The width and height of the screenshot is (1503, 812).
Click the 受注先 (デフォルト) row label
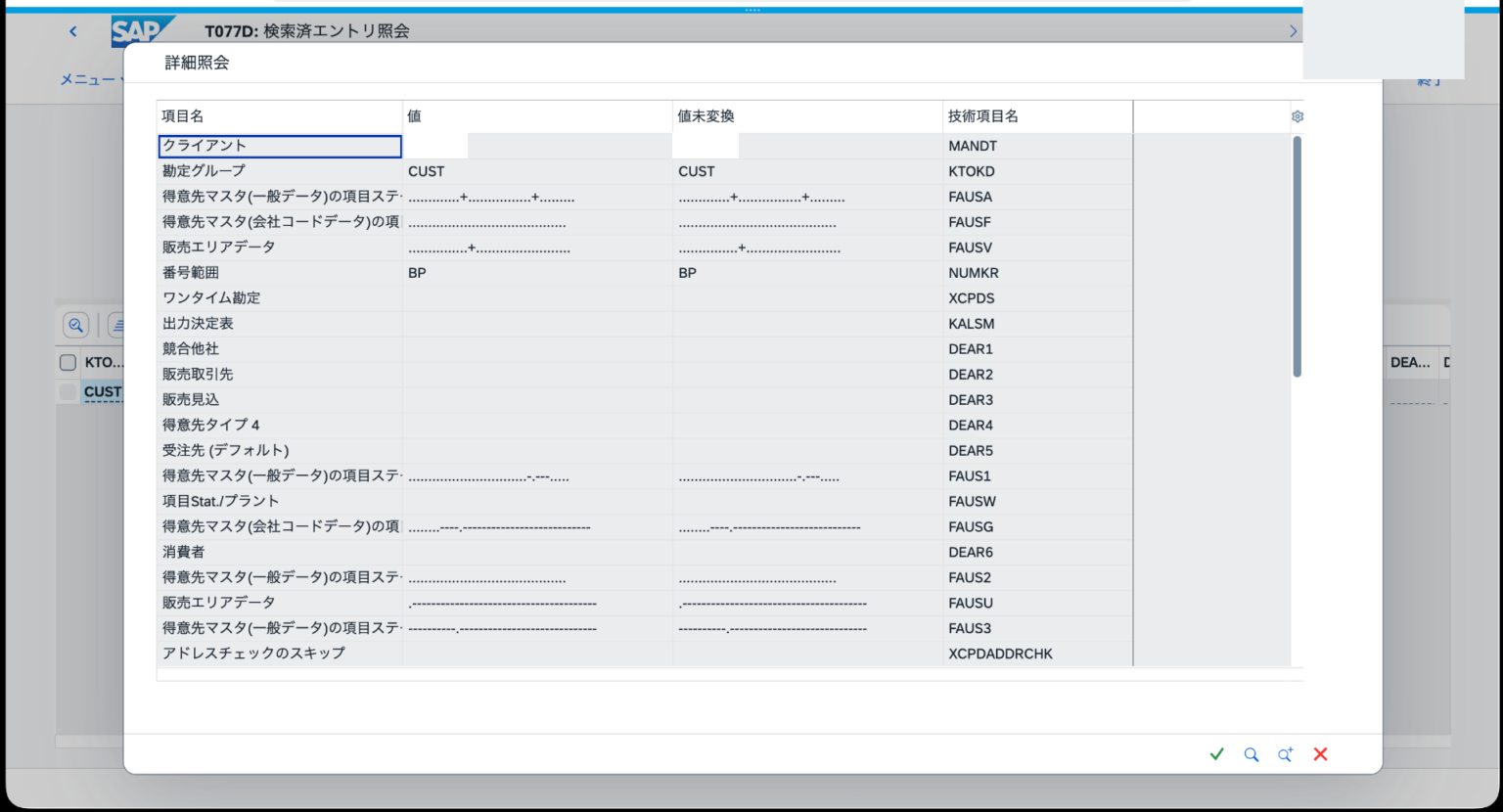(x=226, y=451)
